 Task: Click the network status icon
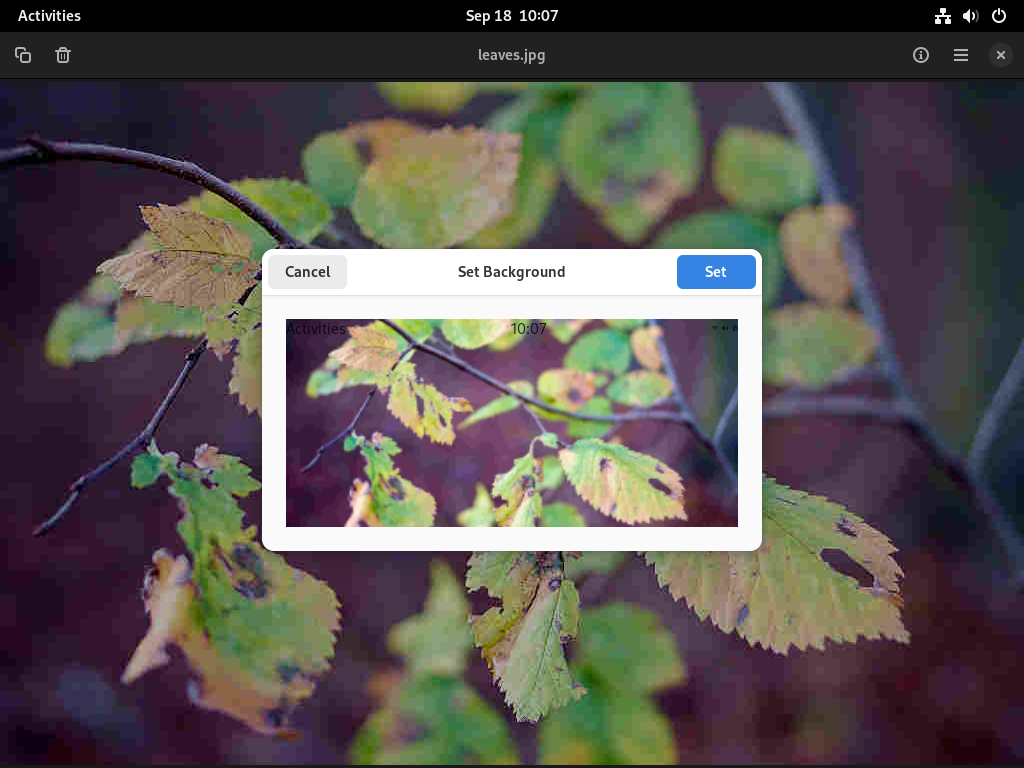tap(942, 16)
